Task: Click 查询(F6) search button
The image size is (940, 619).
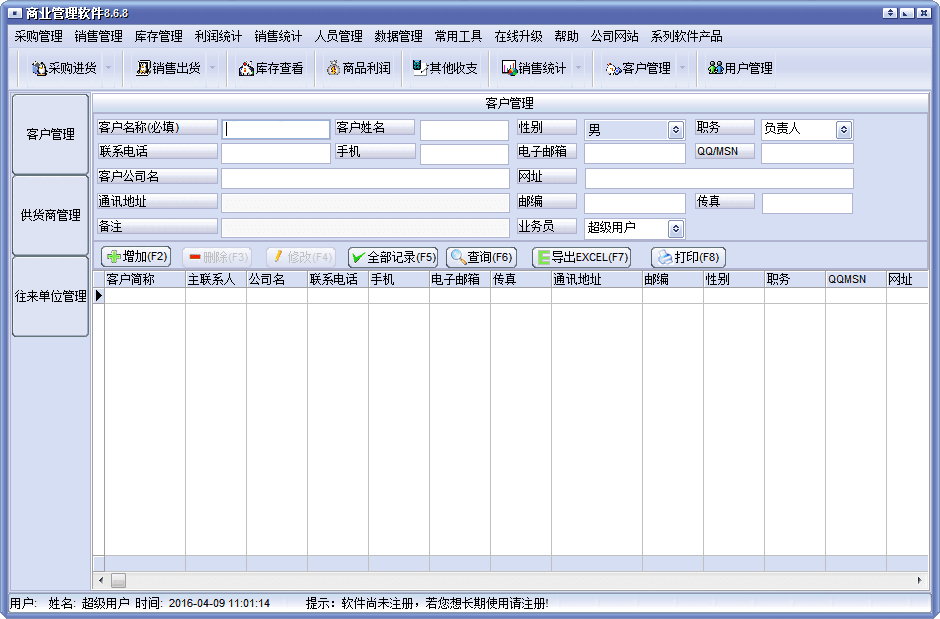Action: click(481, 257)
